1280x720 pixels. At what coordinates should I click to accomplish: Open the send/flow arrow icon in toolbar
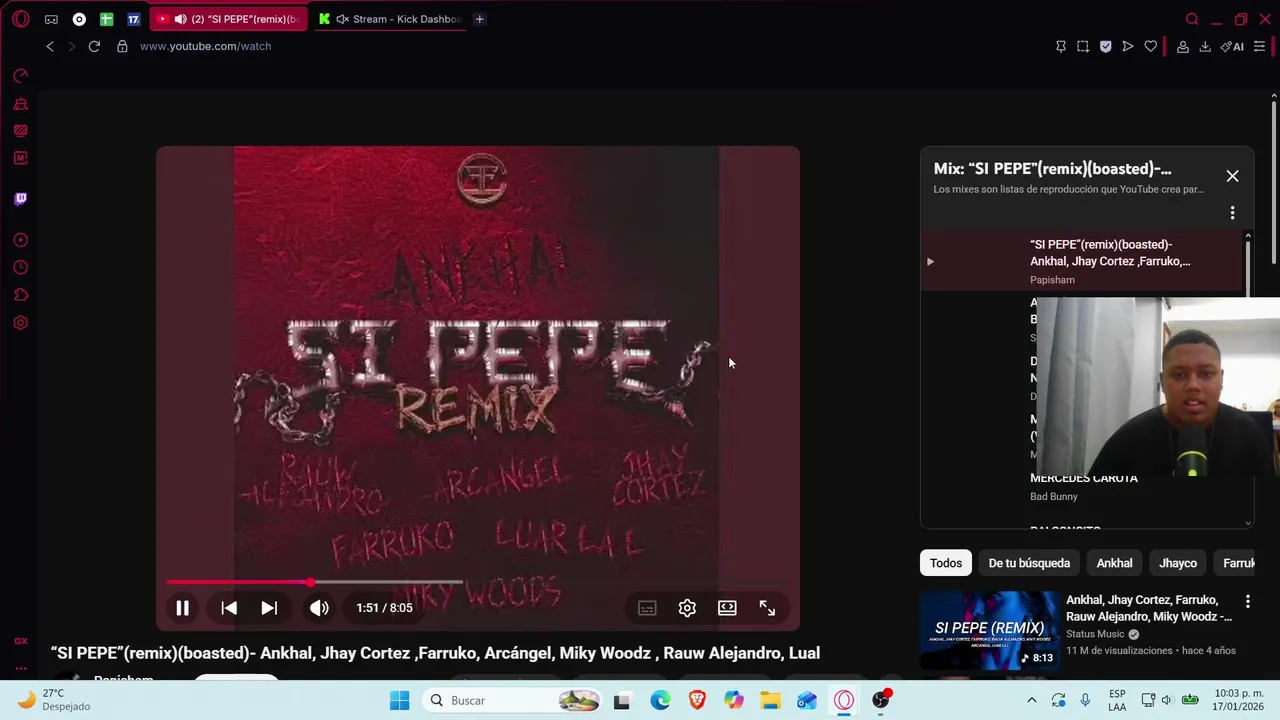pos(1128,46)
